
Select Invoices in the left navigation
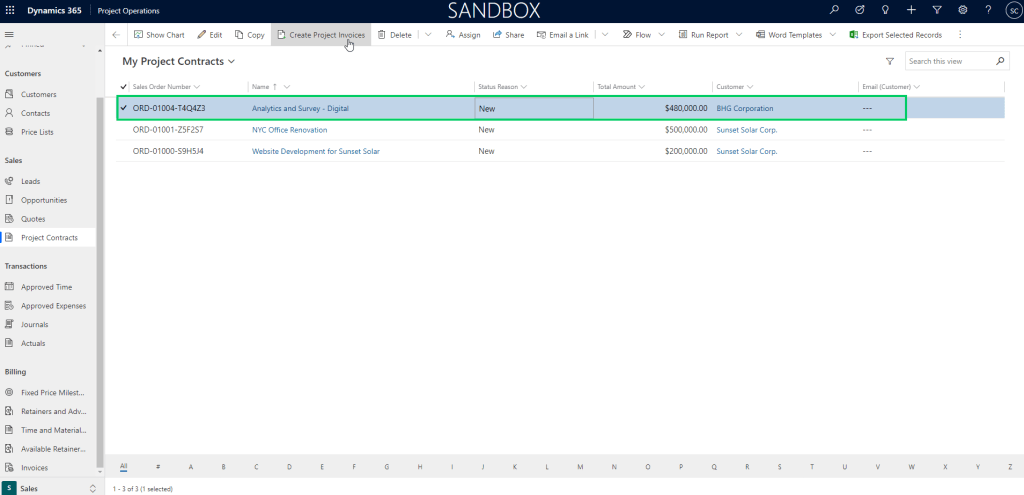pos(34,467)
